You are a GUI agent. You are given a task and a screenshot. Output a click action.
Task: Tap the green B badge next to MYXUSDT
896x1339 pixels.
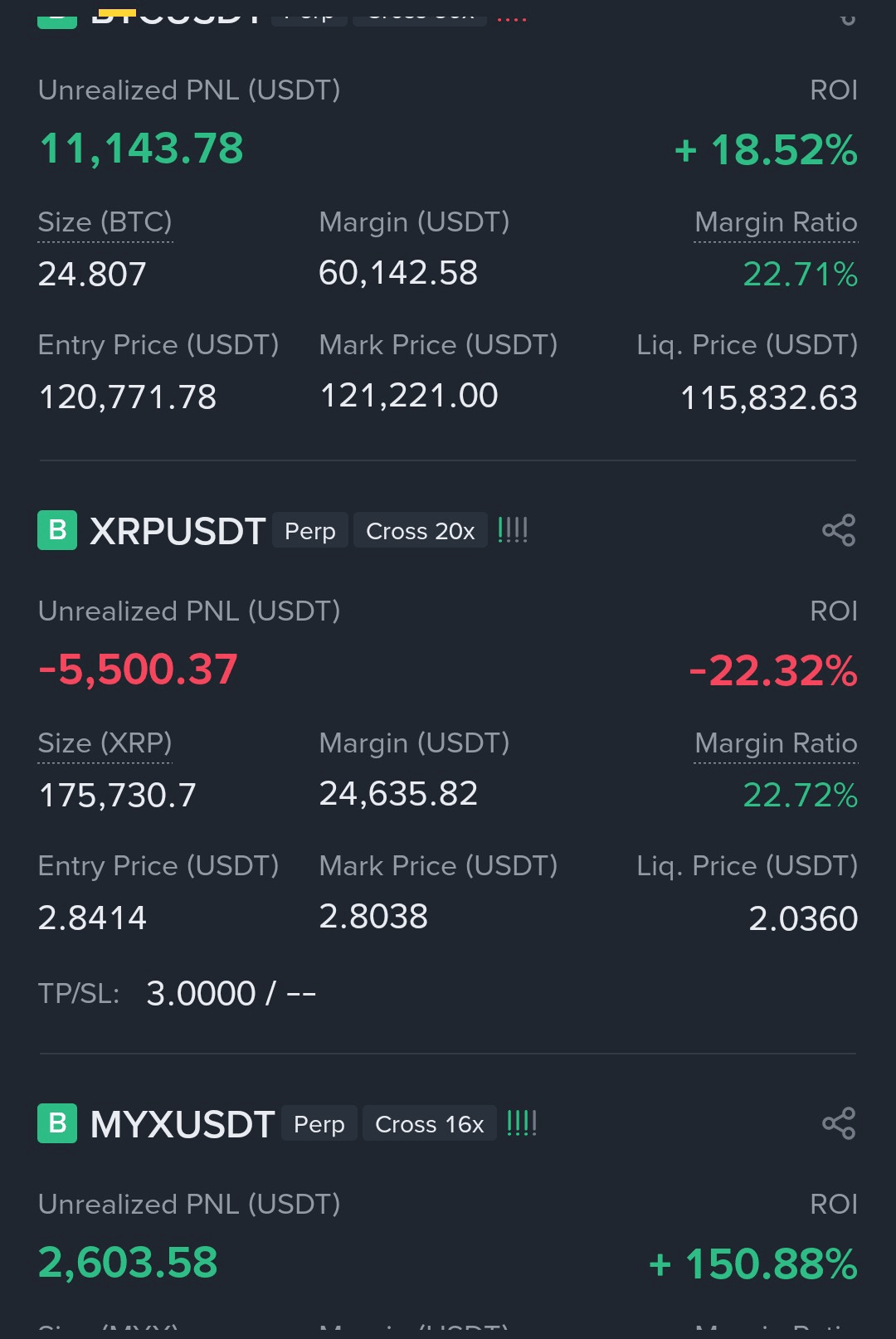[57, 1123]
